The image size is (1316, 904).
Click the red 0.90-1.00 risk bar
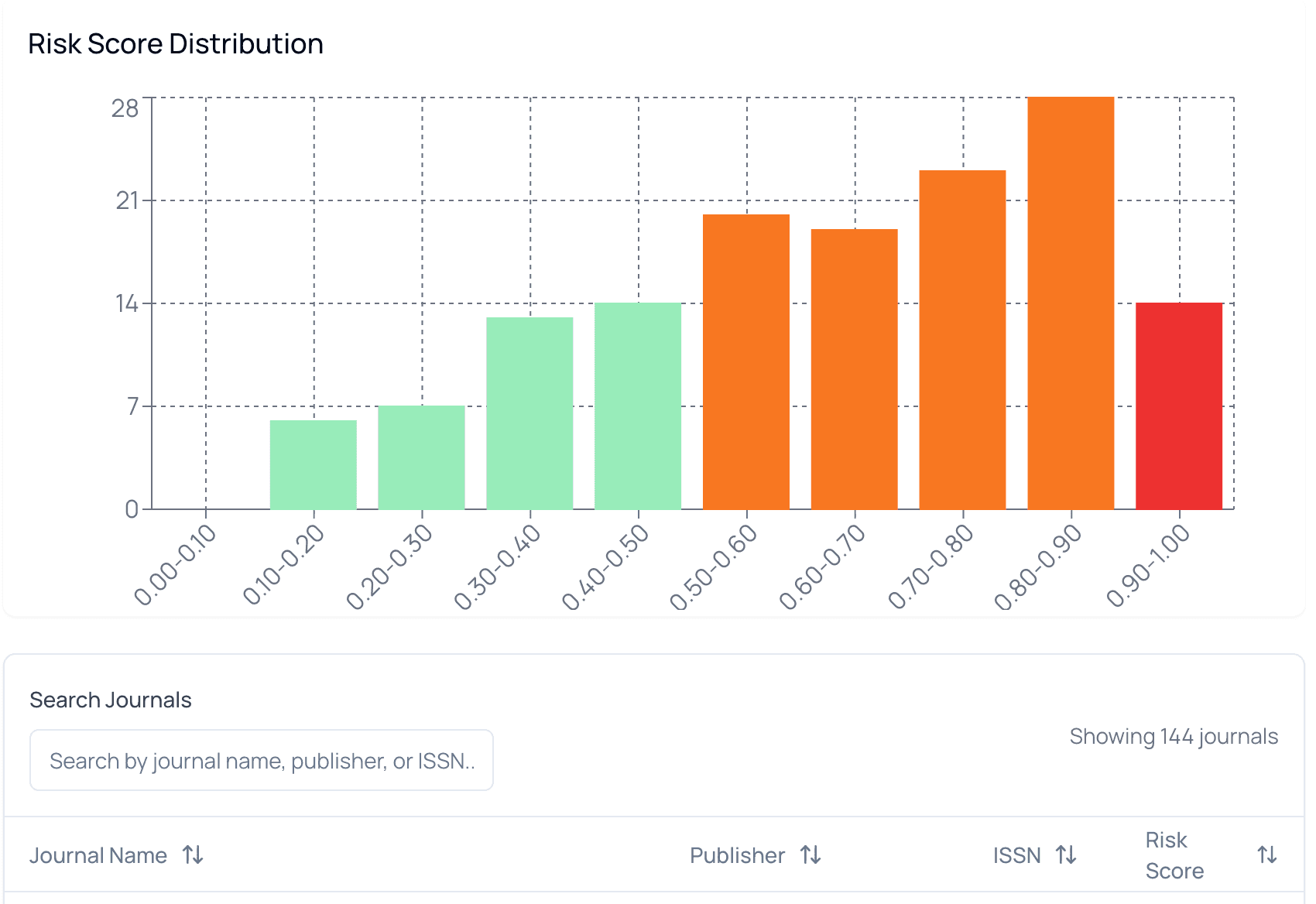coord(1178,402)
